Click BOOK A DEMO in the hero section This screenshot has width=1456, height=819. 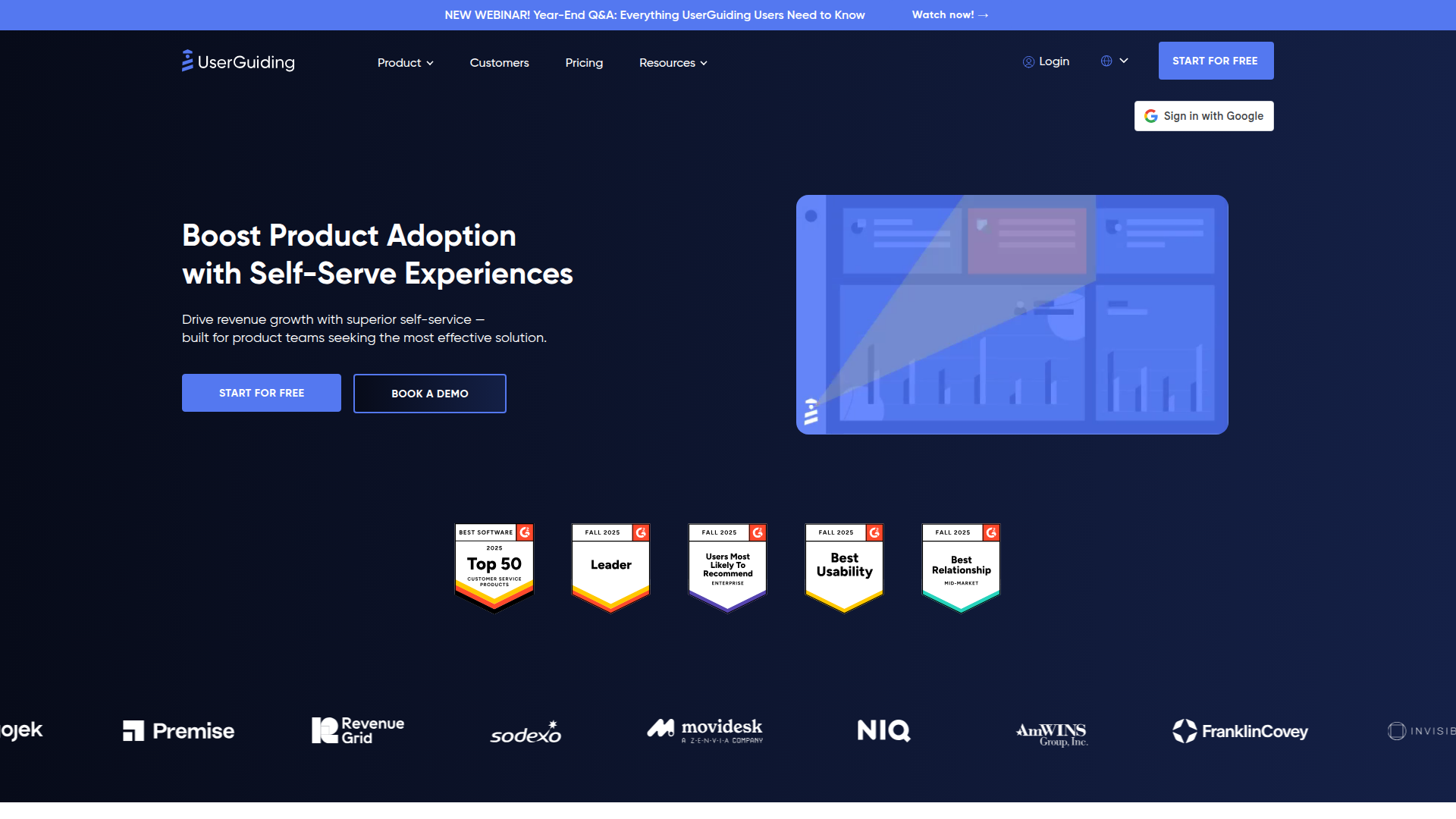pos(429,393)
